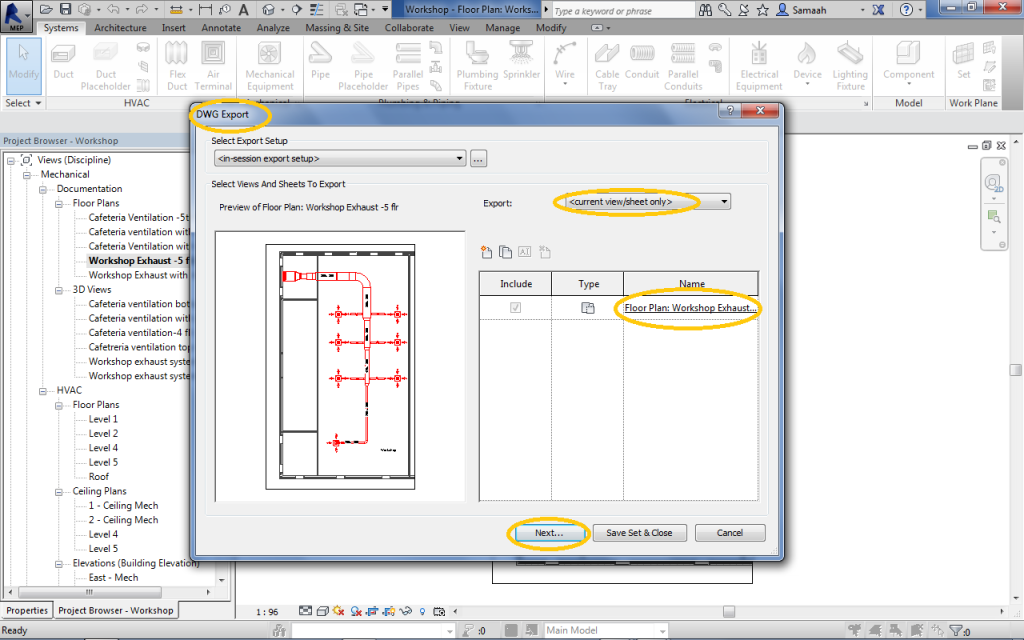Open the Default 3D View house icon

[x=268, y=9]
